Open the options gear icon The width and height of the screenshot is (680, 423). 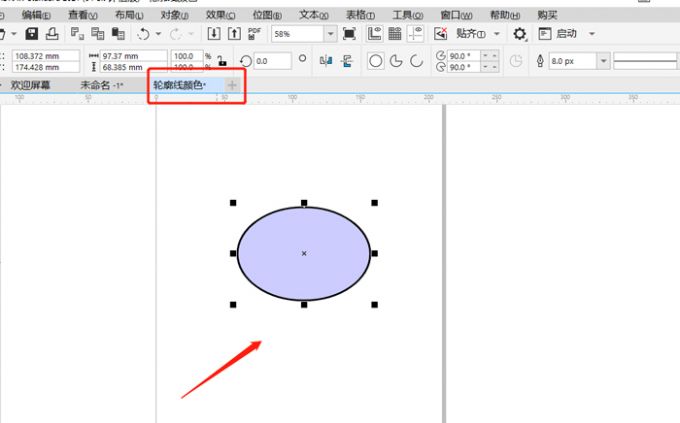[x=520, y=34]
